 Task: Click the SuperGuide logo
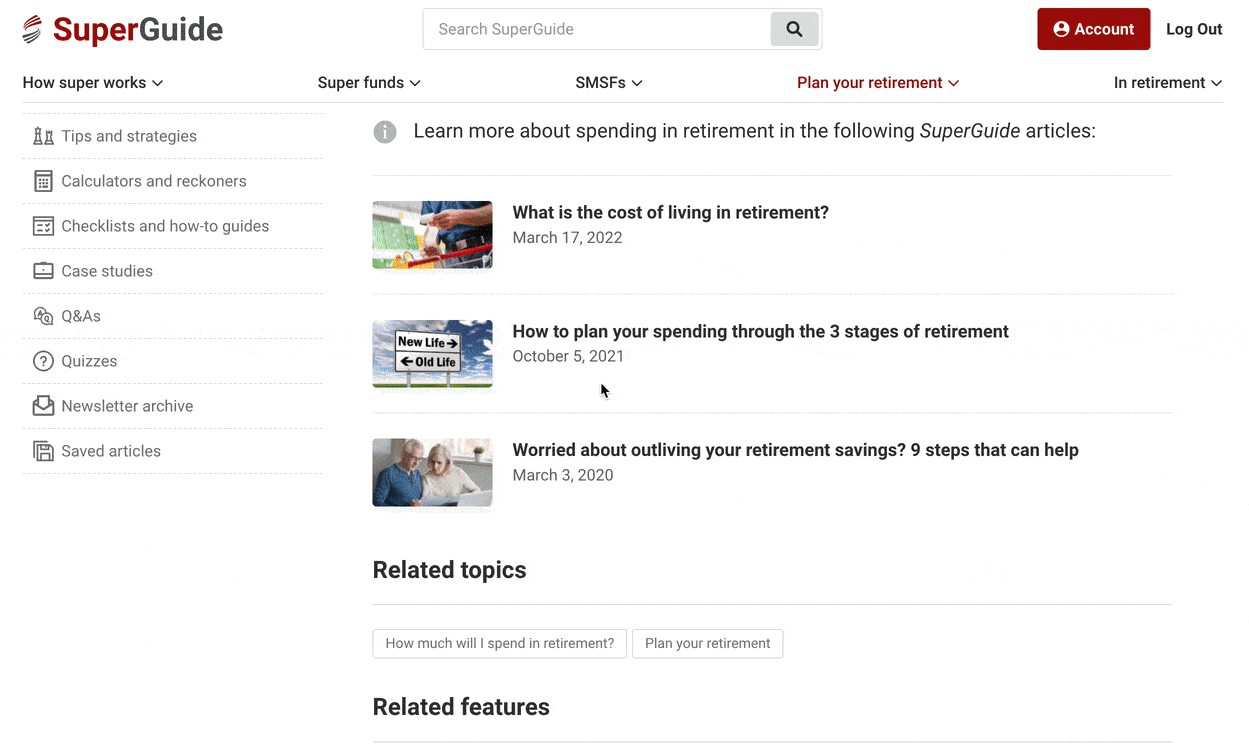tap(122, 30)
